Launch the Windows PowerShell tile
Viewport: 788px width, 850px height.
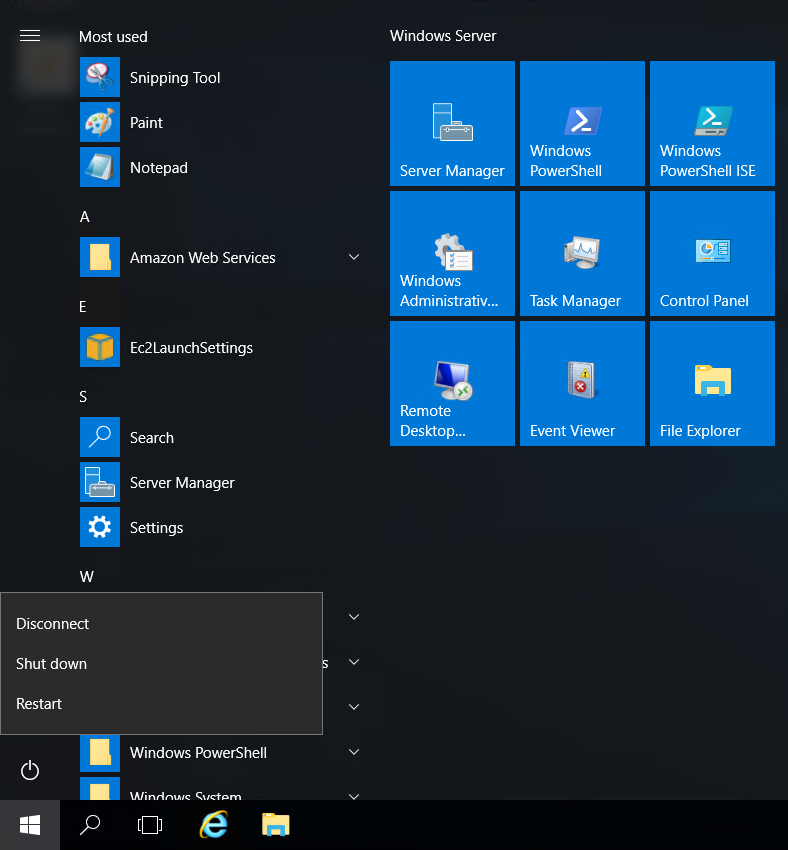pyautogui.click(x=582, y=123)
